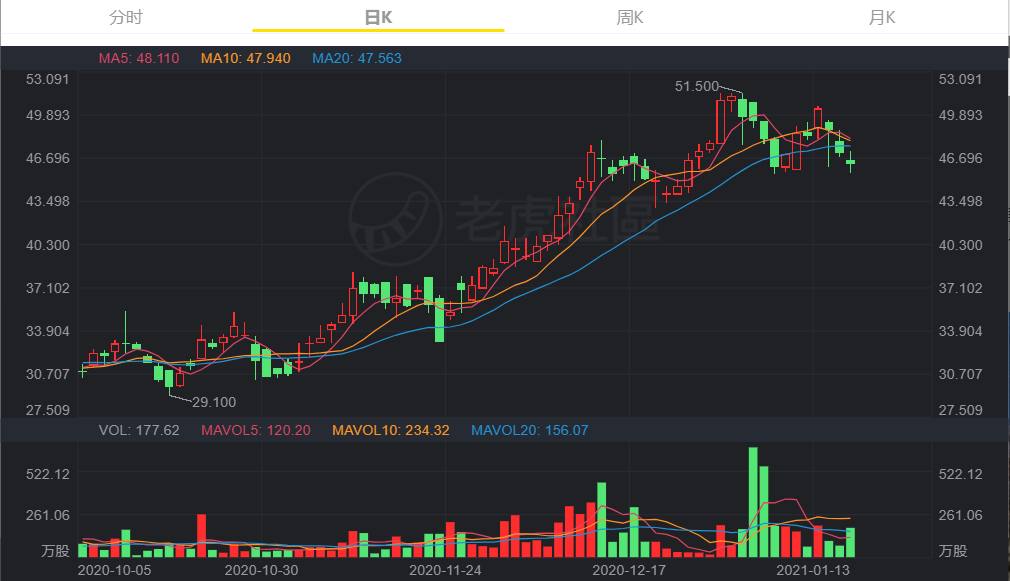Click the right axis 49.893 price label
1010x581 pixels.
click(x=960, y=115)
